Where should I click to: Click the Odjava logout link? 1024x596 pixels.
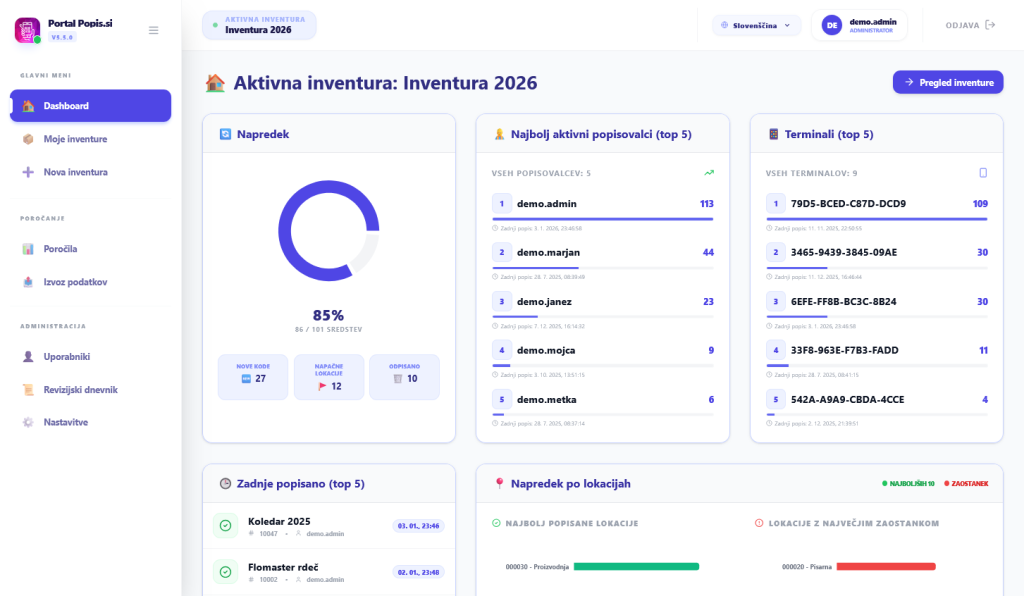[x=970, y=25]
